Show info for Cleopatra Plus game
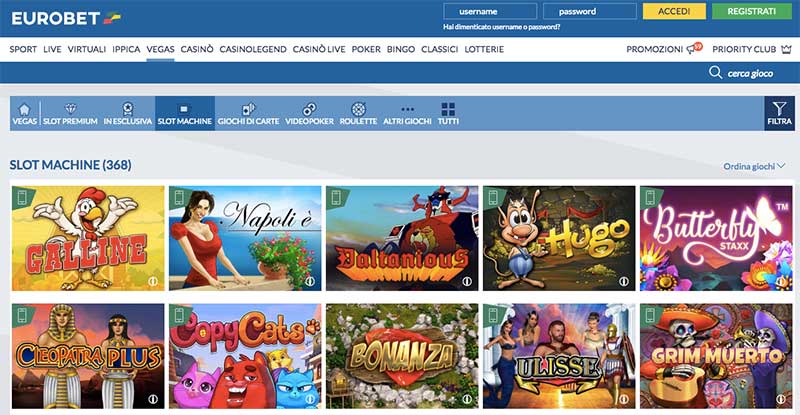The height and width of the screenshot is (415, 800). (x=152, y=399)
